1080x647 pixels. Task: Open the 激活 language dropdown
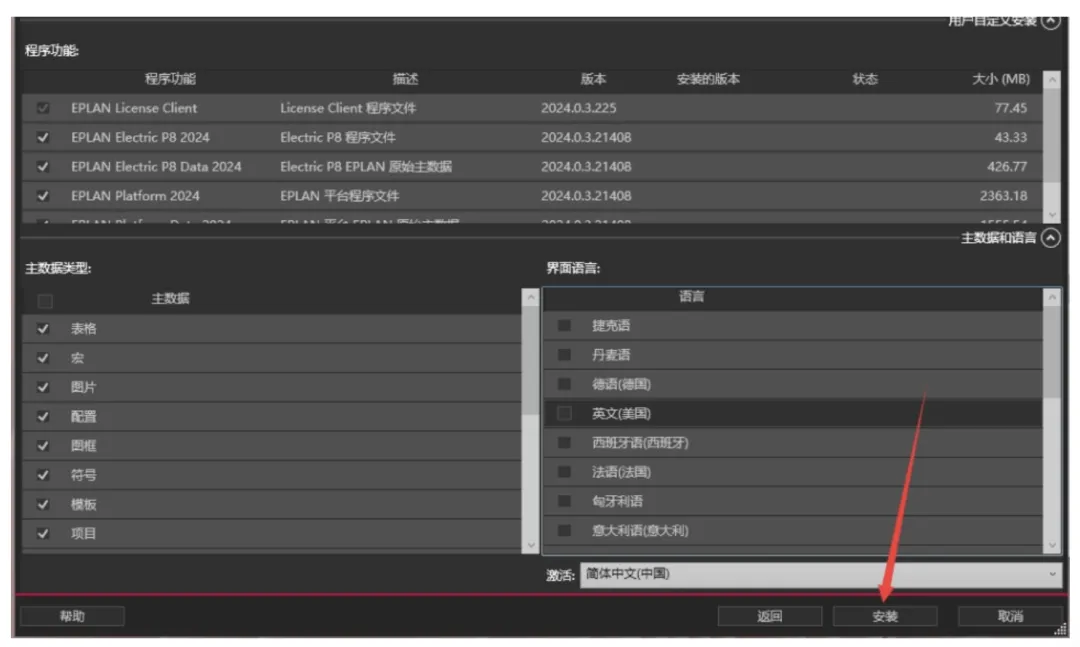820,574
